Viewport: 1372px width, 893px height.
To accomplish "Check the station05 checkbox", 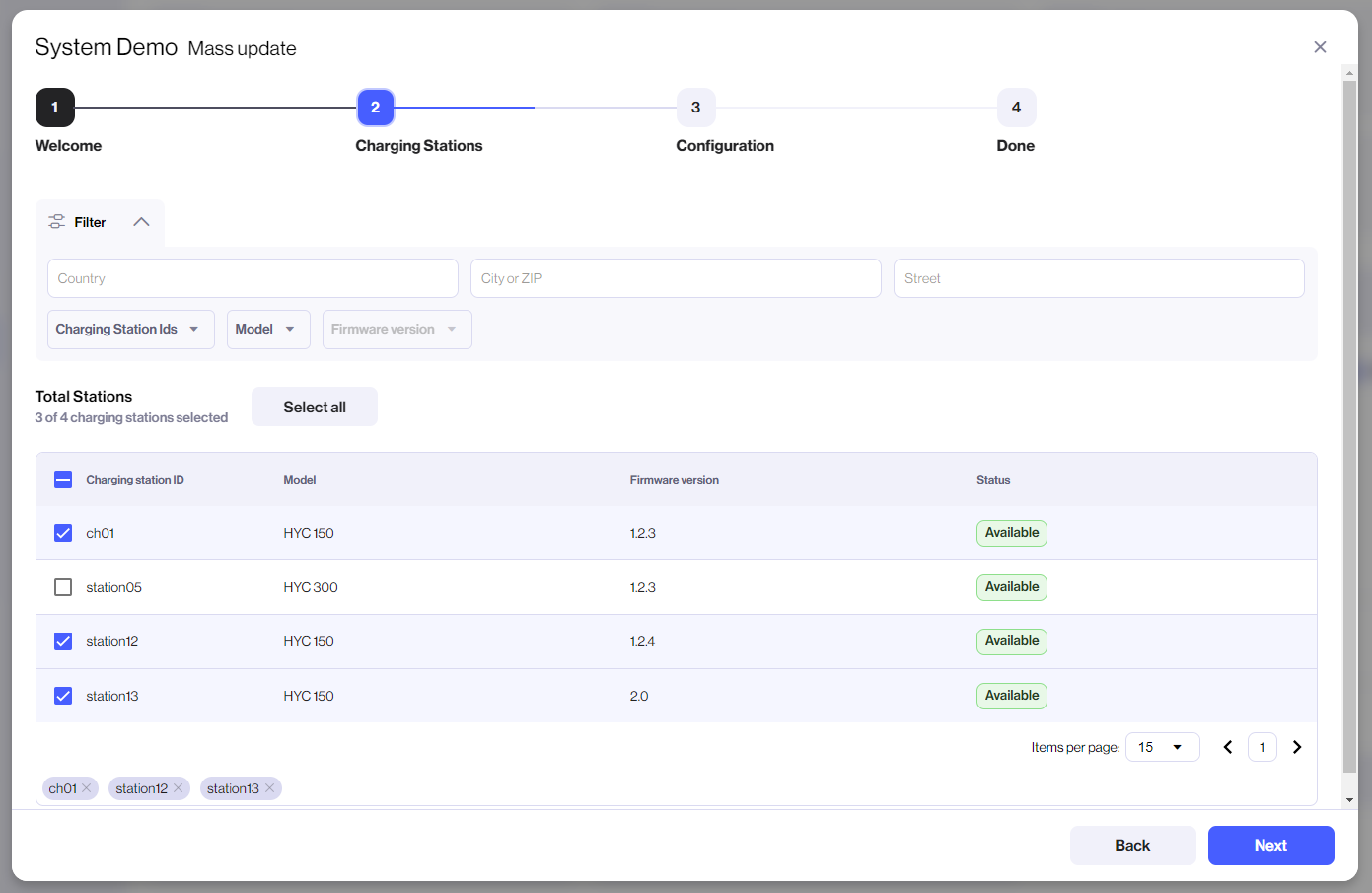I will (63, 587).
